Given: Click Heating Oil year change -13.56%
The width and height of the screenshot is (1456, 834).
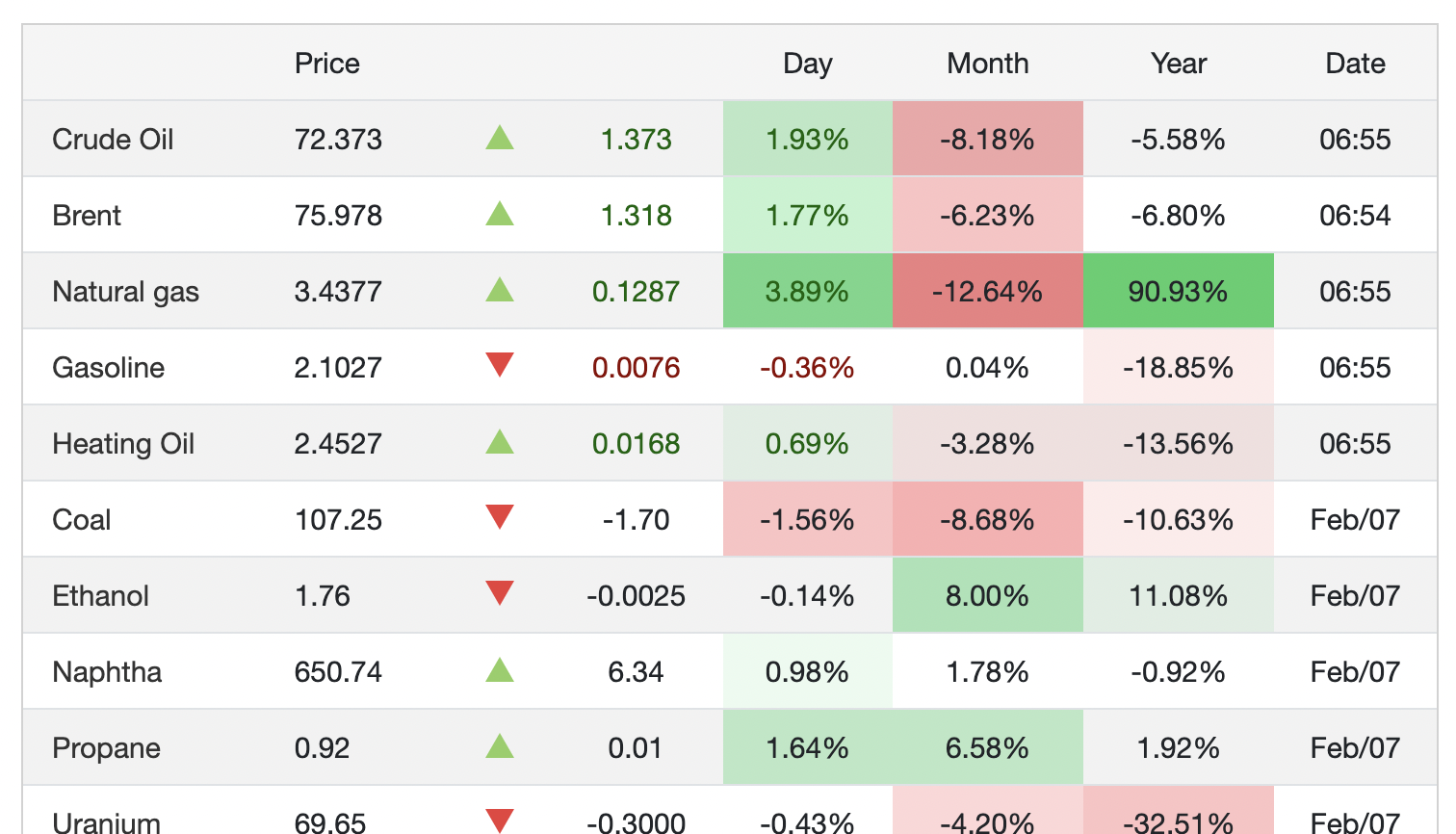Looking at the screenshot, I should (x=1179, y=444).
